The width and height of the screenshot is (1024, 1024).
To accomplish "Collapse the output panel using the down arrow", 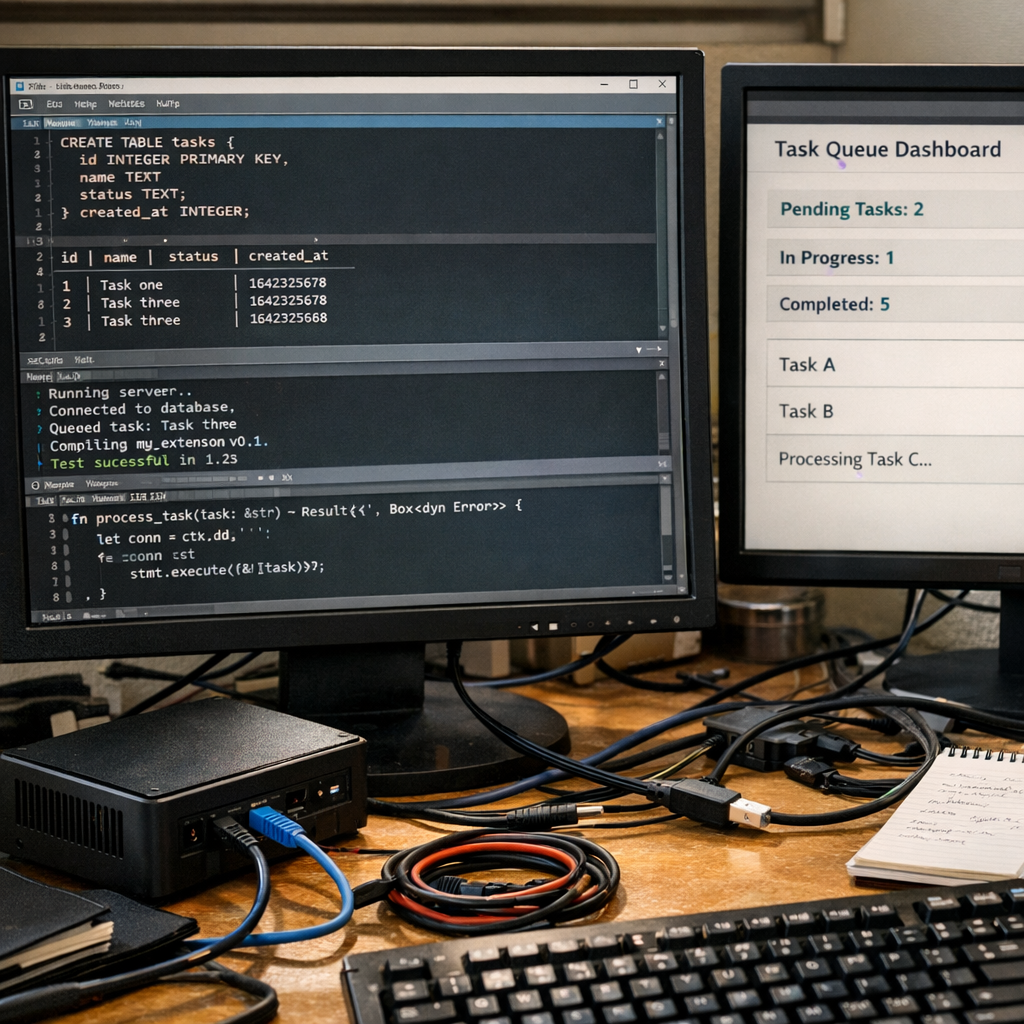I will [637, 351].
